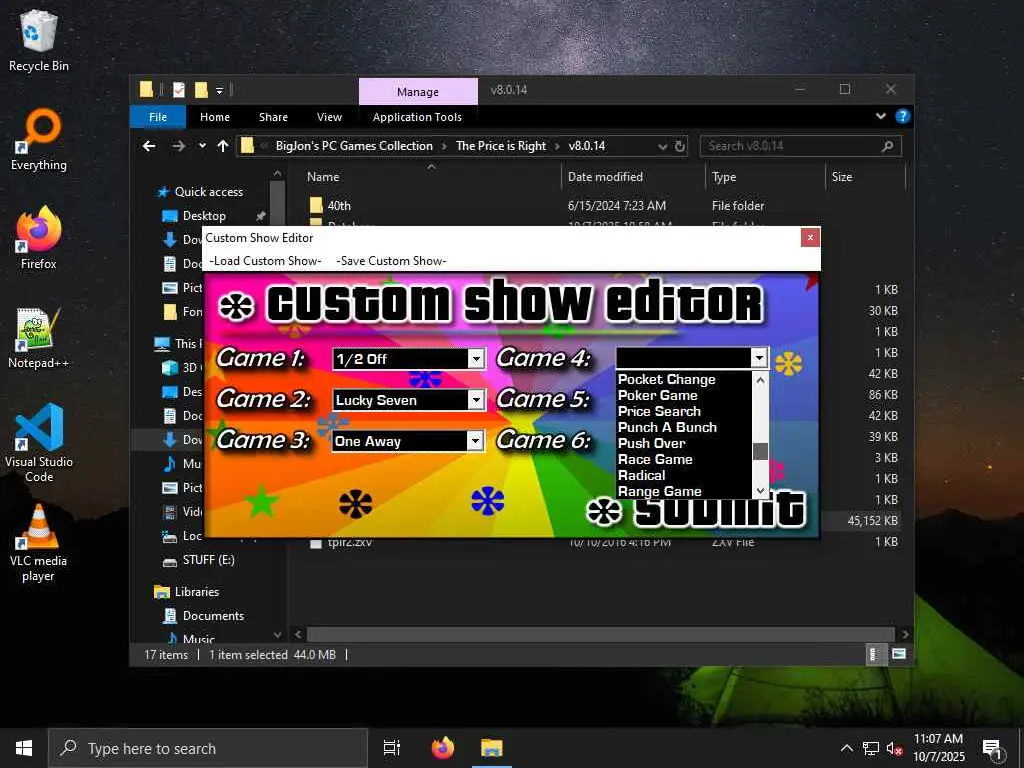Viewport: 1024px width, 768px height.
Task: Open the Game 1 dropdown arrow
Action: click(476, 359)
